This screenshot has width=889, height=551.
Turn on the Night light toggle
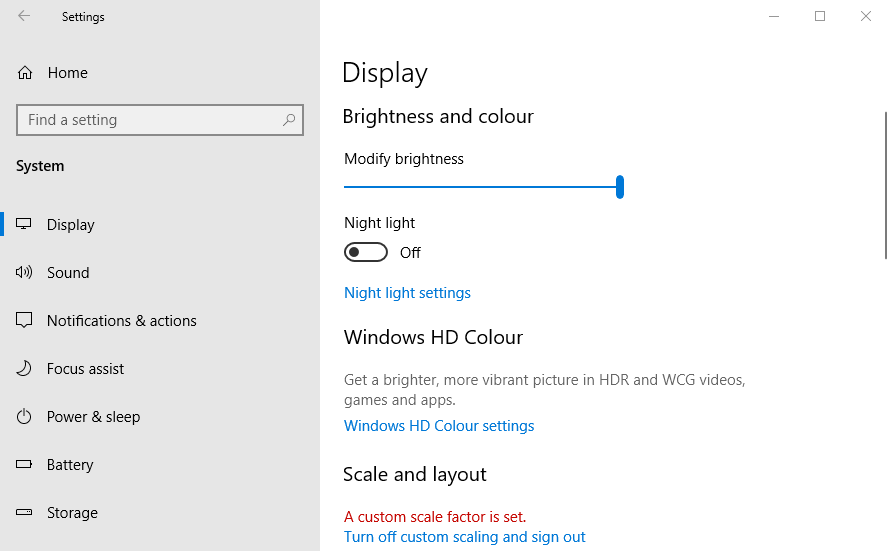point(366,252)
